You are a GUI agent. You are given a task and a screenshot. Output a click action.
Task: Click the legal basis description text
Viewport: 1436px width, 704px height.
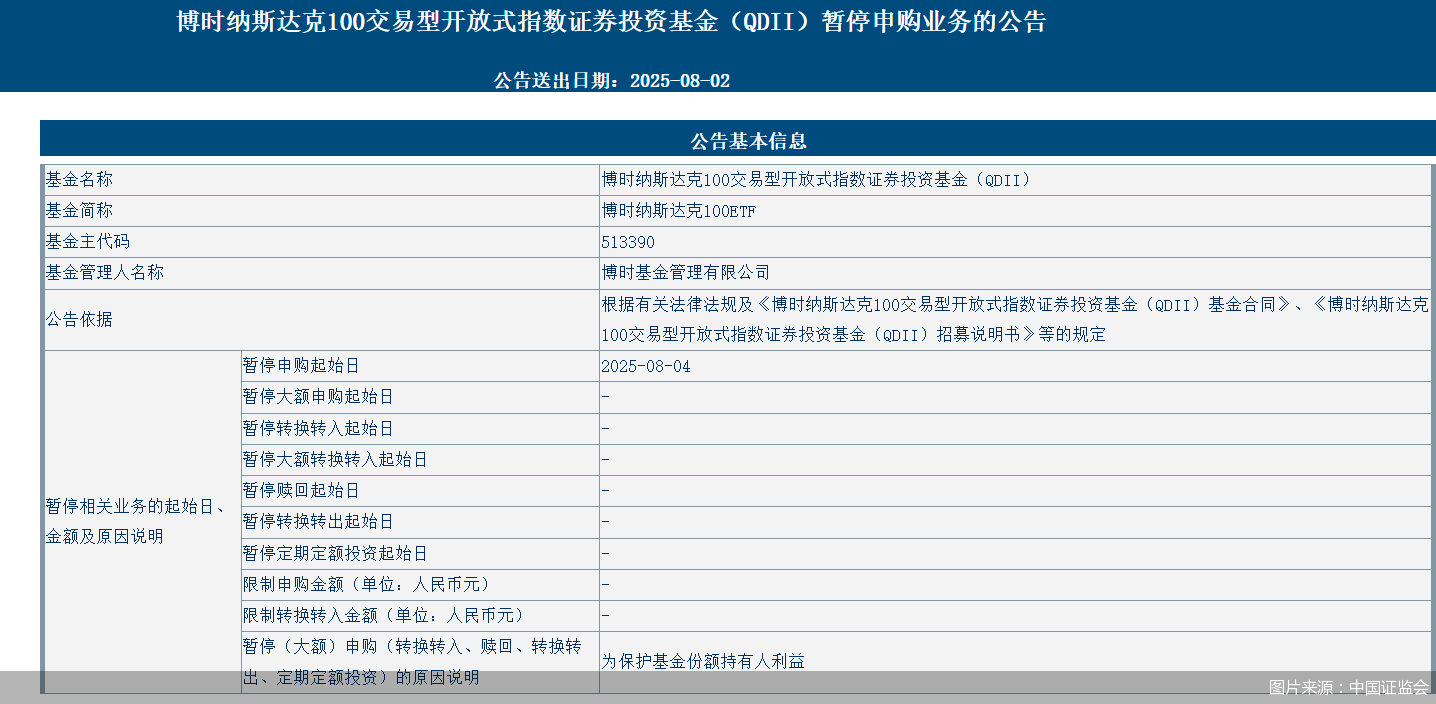tap(1014, 320)
